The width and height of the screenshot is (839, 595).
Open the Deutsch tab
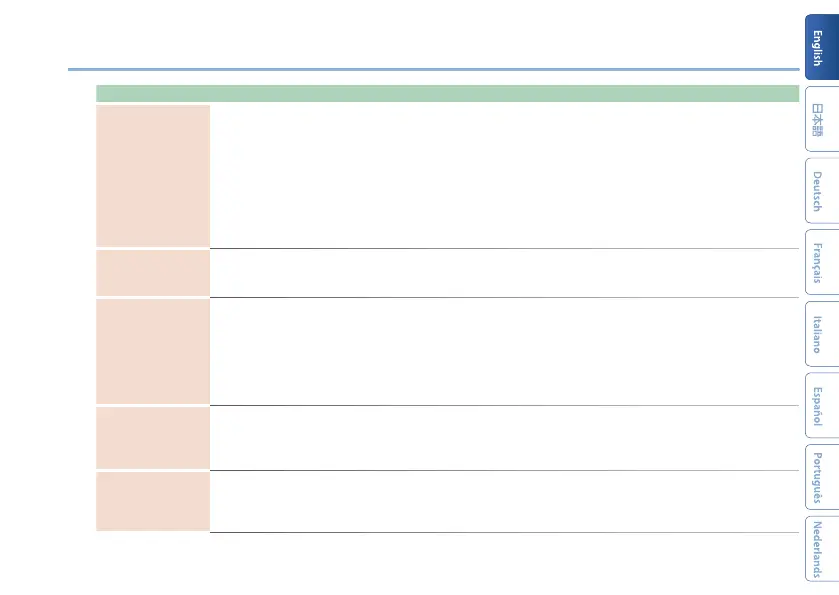pos(819,191)
